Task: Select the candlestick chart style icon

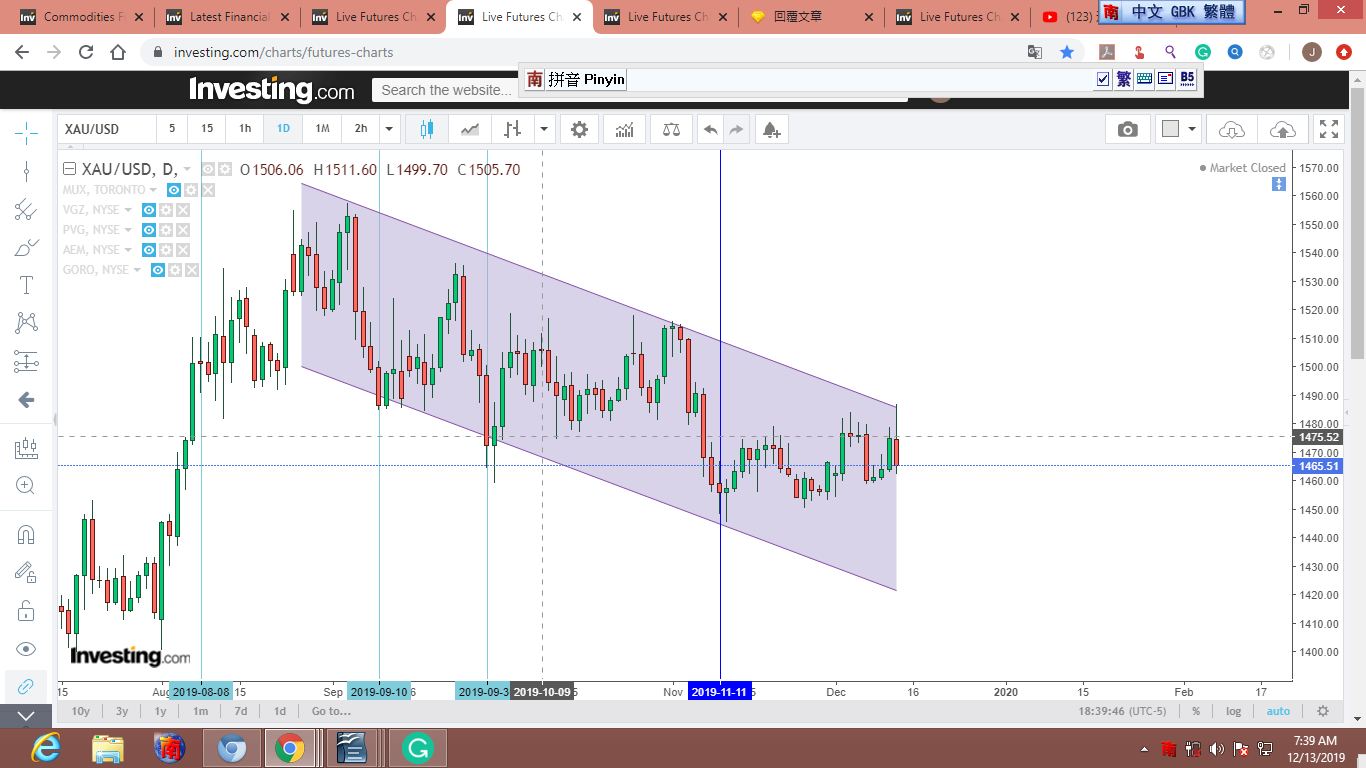Action: [x=427, y=129]
